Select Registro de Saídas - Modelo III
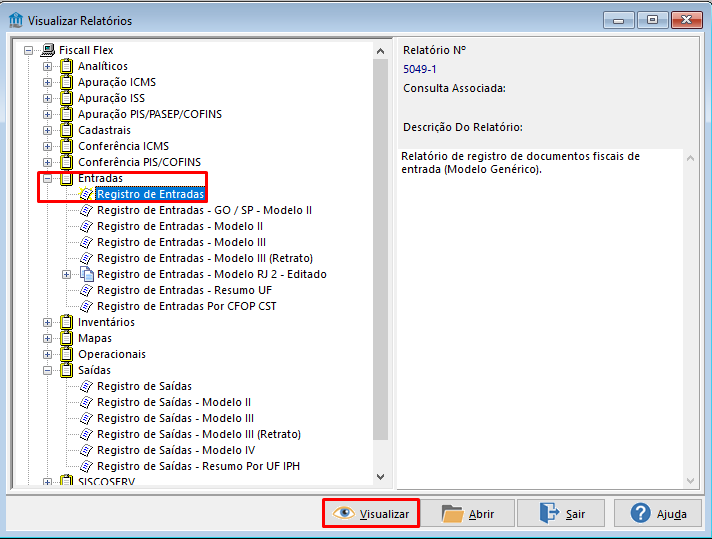The height and width of the screenshot is (539, 712). 175,418
